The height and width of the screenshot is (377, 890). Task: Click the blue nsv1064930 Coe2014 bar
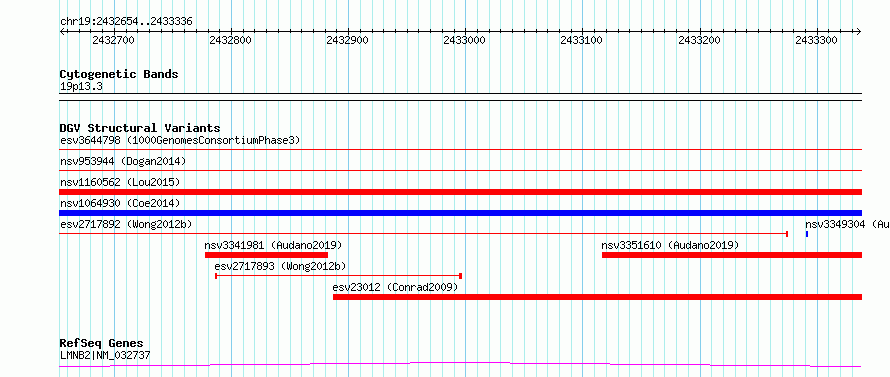(460, 213)
